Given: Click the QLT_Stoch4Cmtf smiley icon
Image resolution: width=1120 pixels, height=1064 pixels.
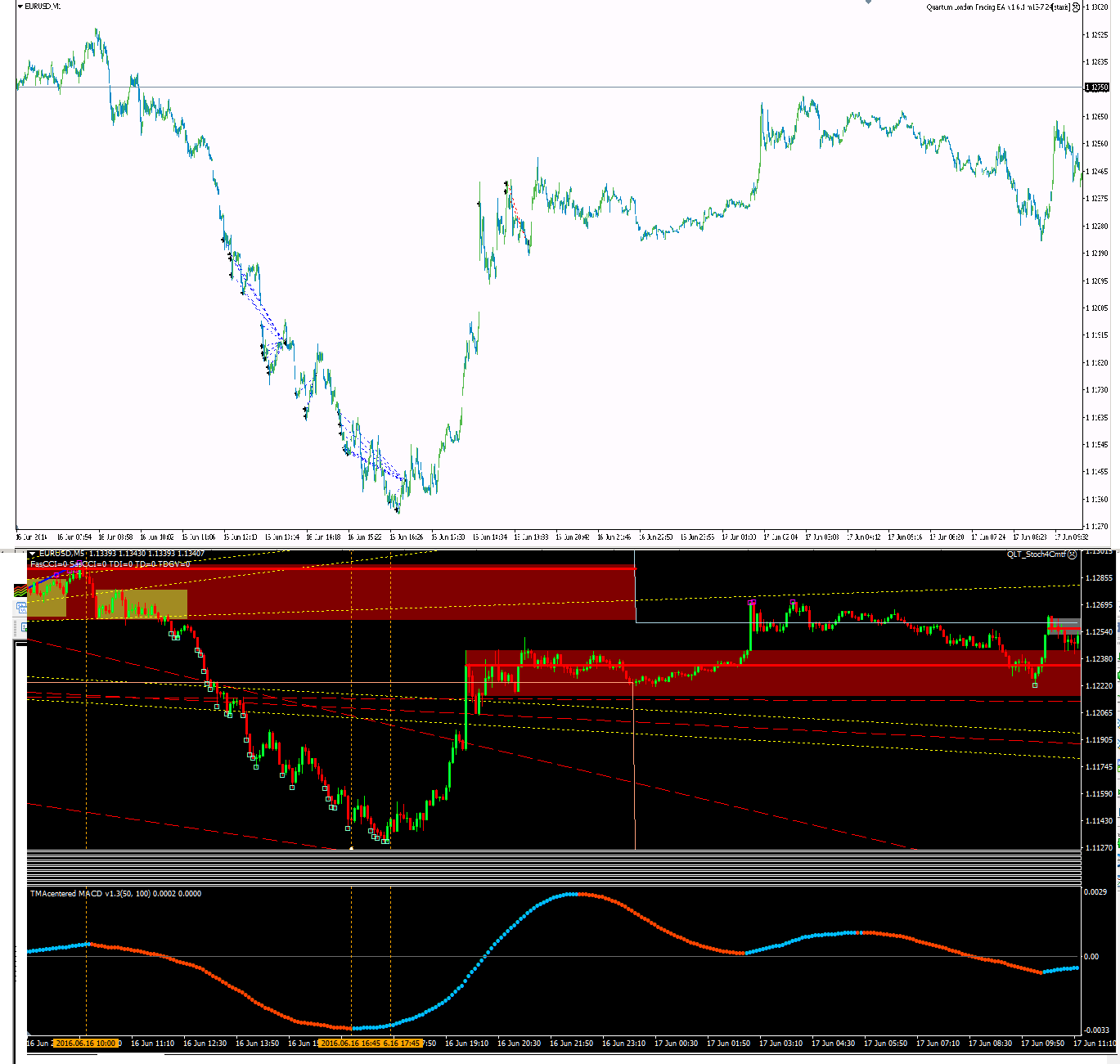Looking at the screenshot, I should [x=1073, y=554].
